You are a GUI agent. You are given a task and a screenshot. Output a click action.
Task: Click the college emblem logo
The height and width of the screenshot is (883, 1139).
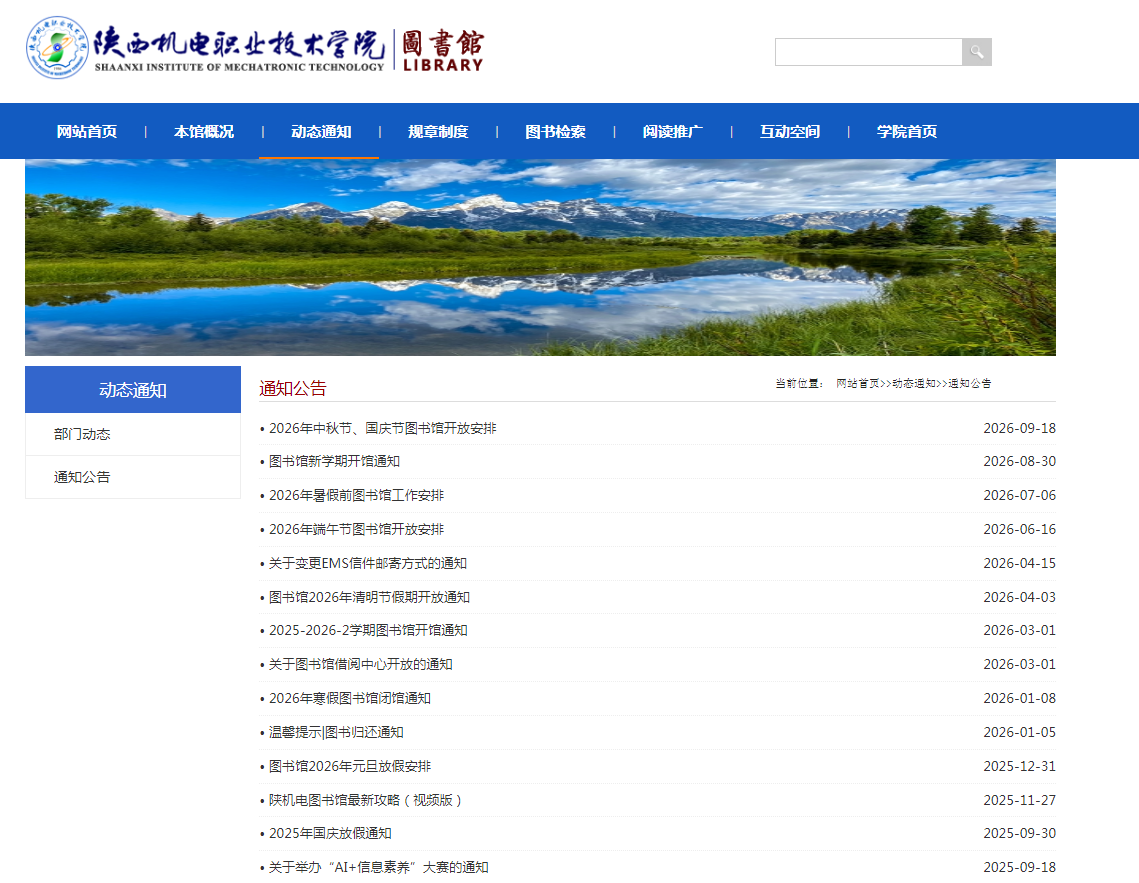click(57, 47)
